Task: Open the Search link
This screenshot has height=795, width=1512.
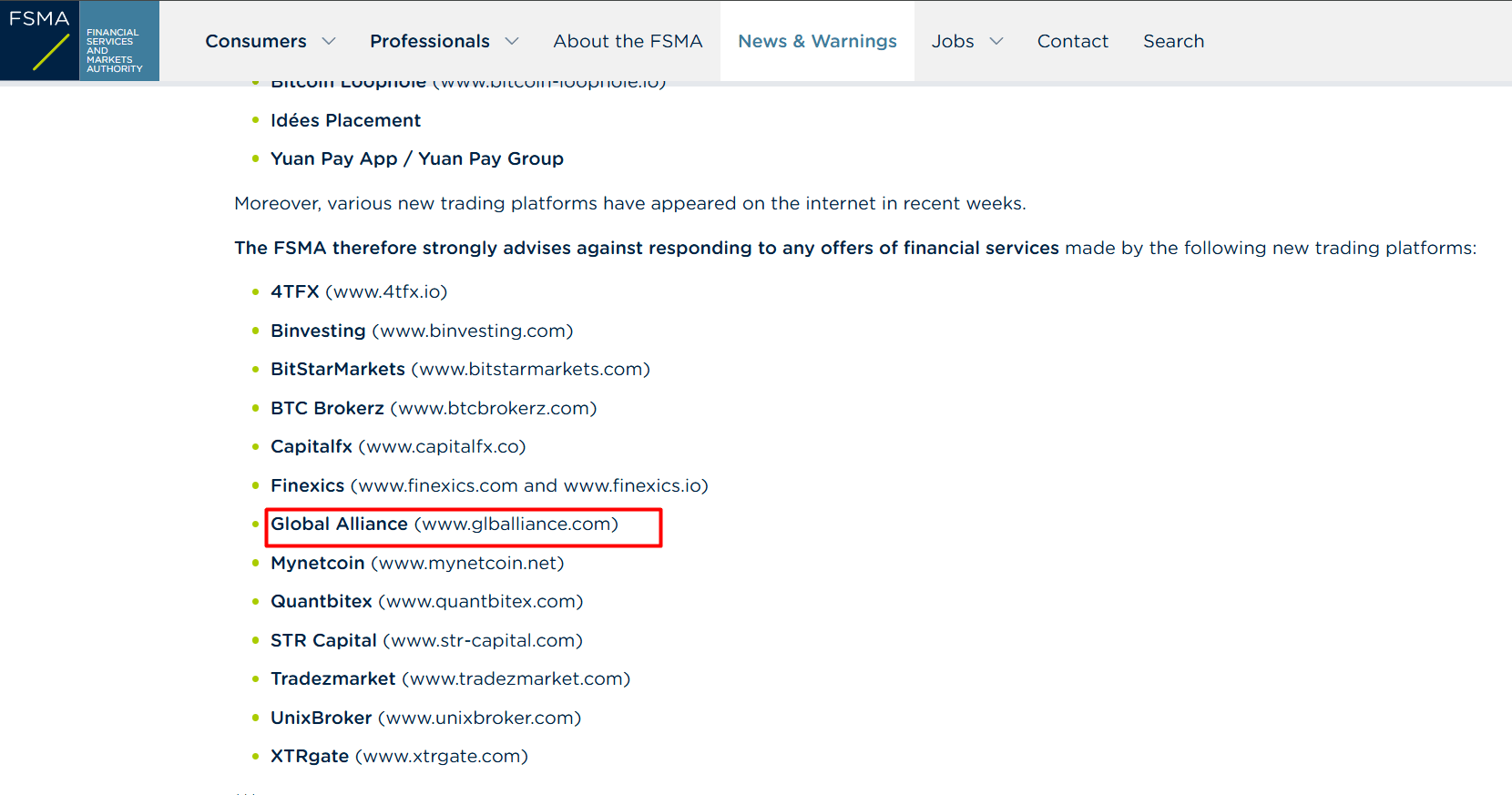Action: point(1173,41)
